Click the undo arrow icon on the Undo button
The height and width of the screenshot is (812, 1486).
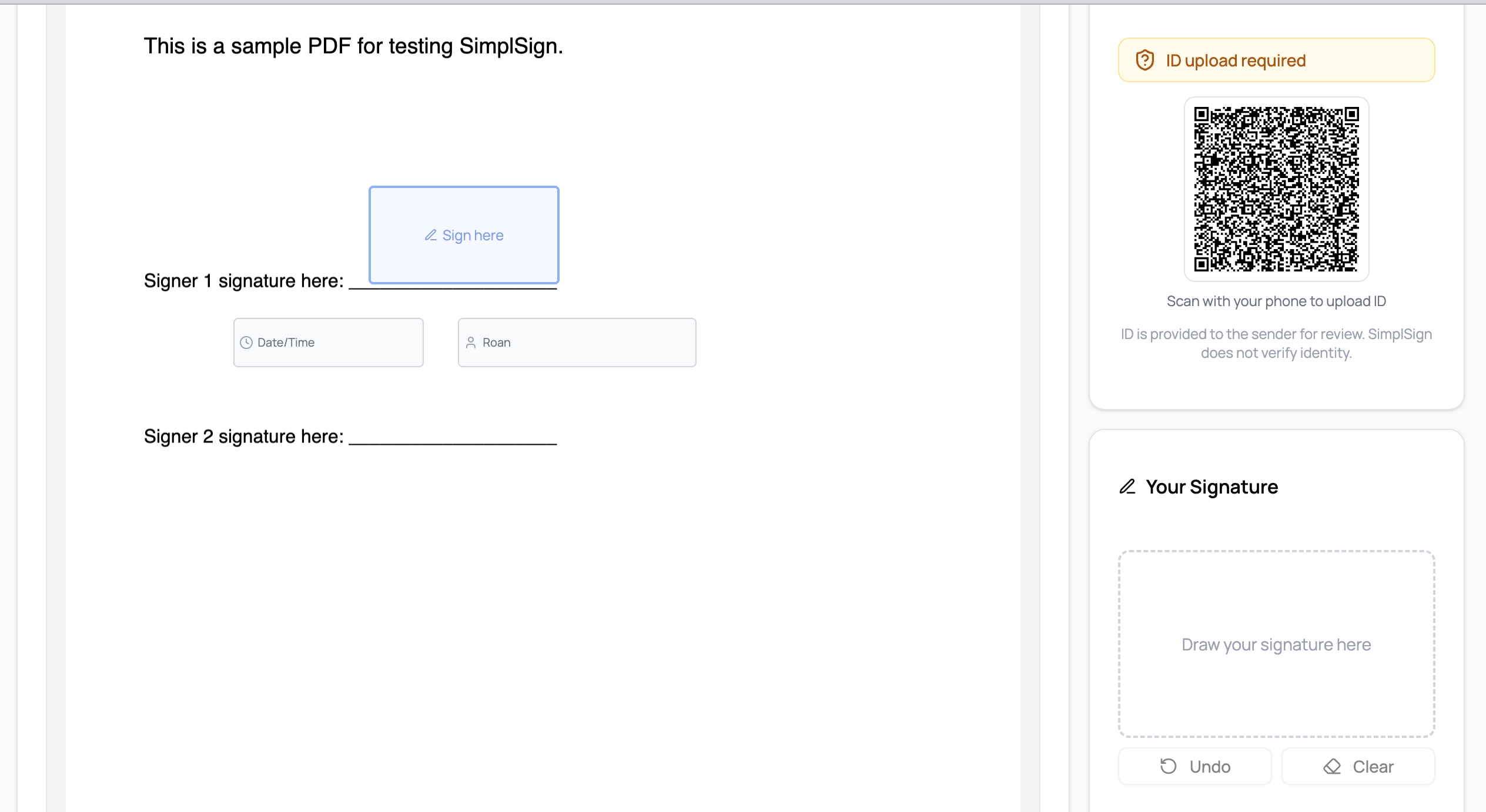(x=1169, y=766)
